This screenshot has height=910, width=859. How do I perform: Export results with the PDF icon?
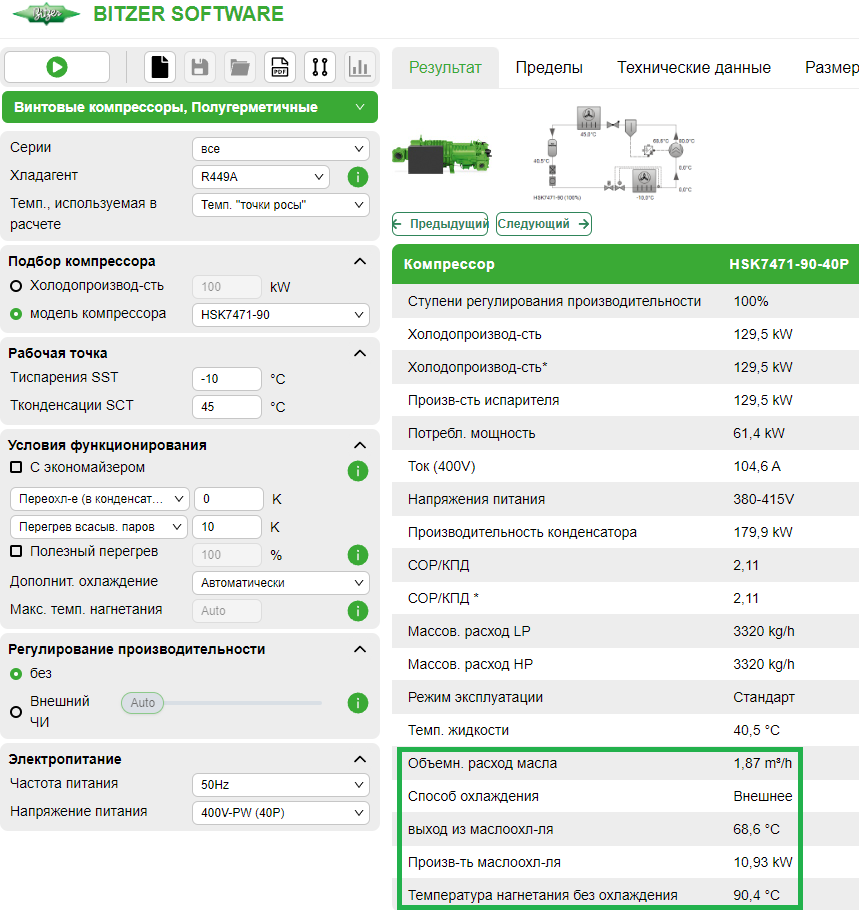point(279,67)
